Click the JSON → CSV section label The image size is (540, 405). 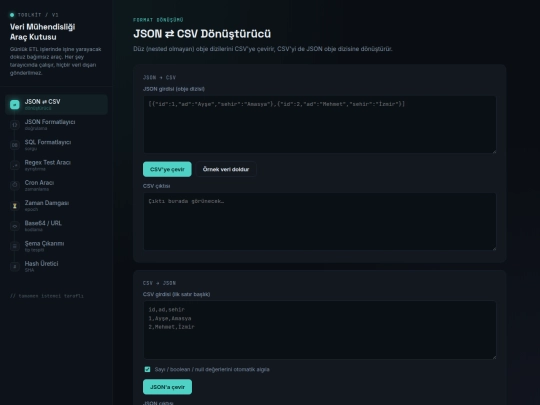tap(159, 77)
